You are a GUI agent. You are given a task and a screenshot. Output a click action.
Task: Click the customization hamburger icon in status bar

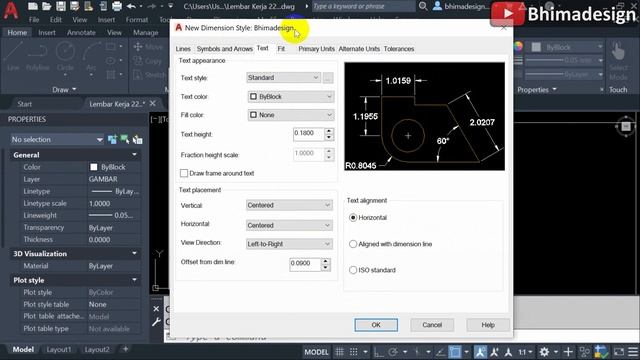click(x=633, y=352)
